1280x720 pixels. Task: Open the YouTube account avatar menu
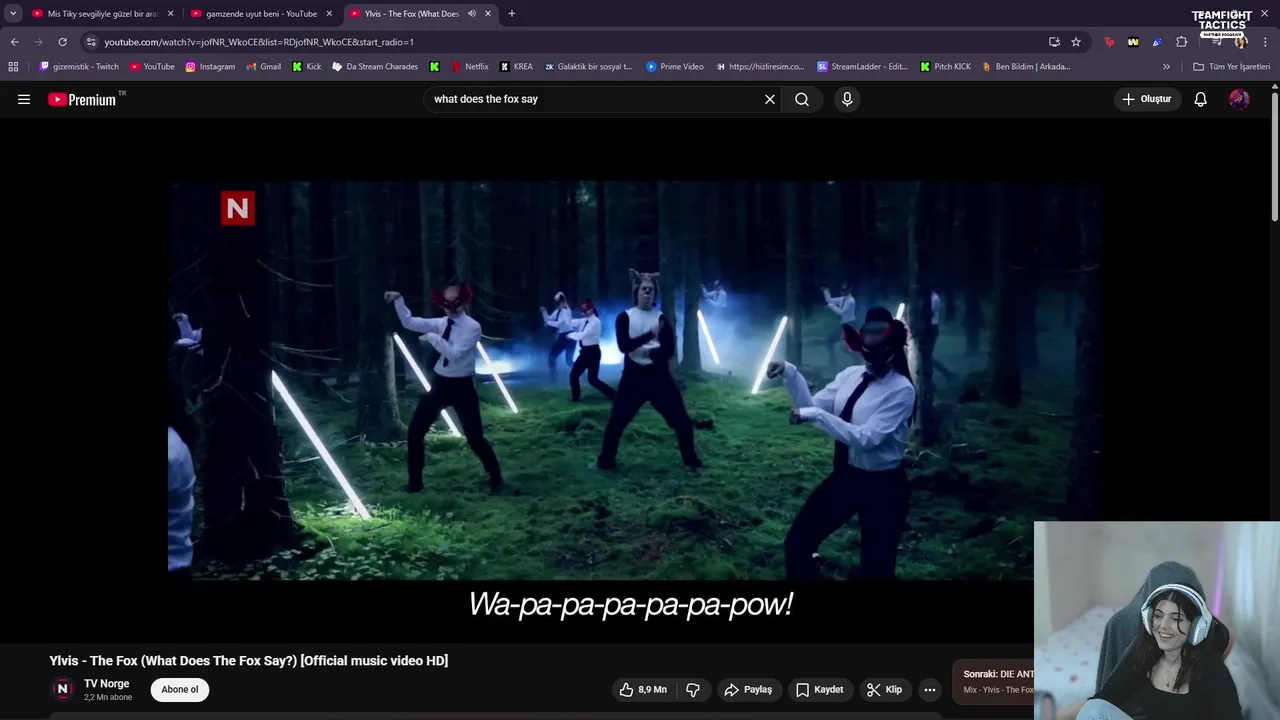pyautogui.click(x=1239, y=99)
